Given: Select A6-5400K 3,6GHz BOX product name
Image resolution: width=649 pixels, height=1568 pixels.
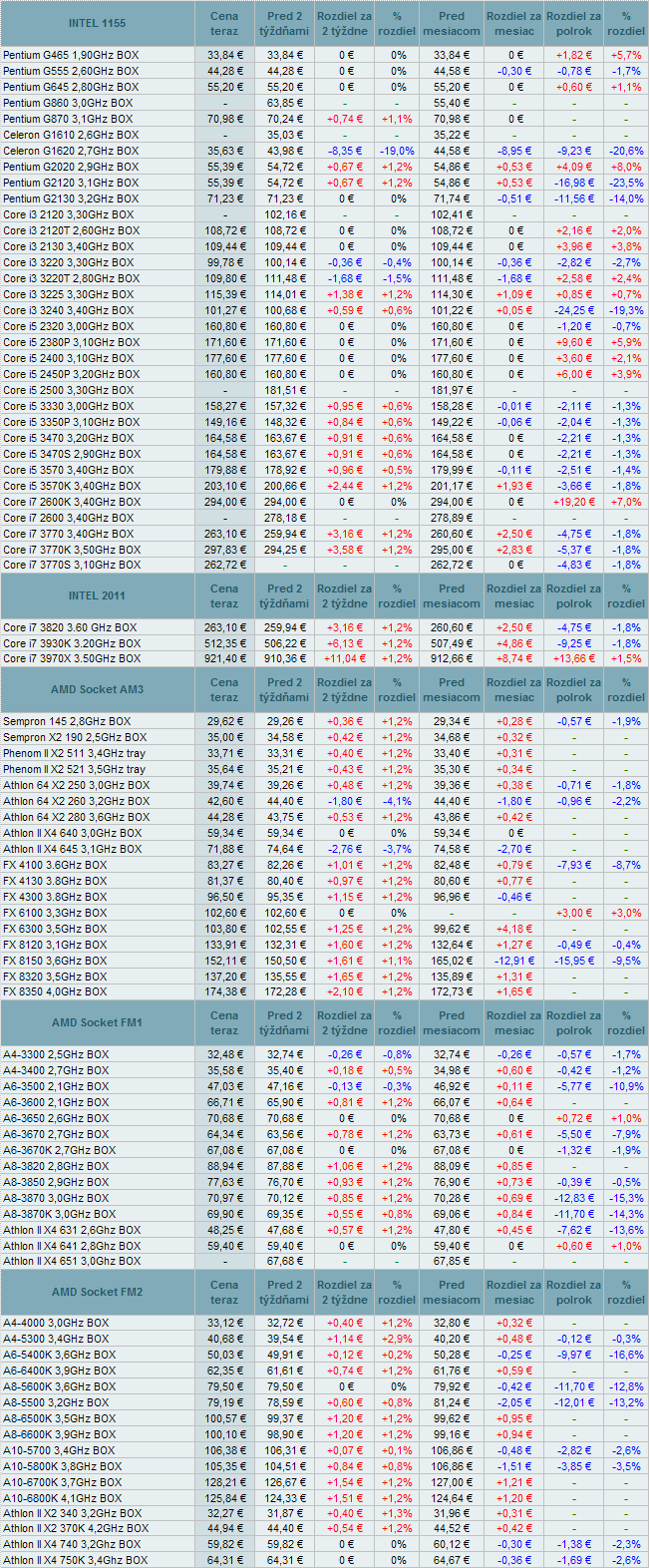Looking at the screenshot, I should [60, 1356].
